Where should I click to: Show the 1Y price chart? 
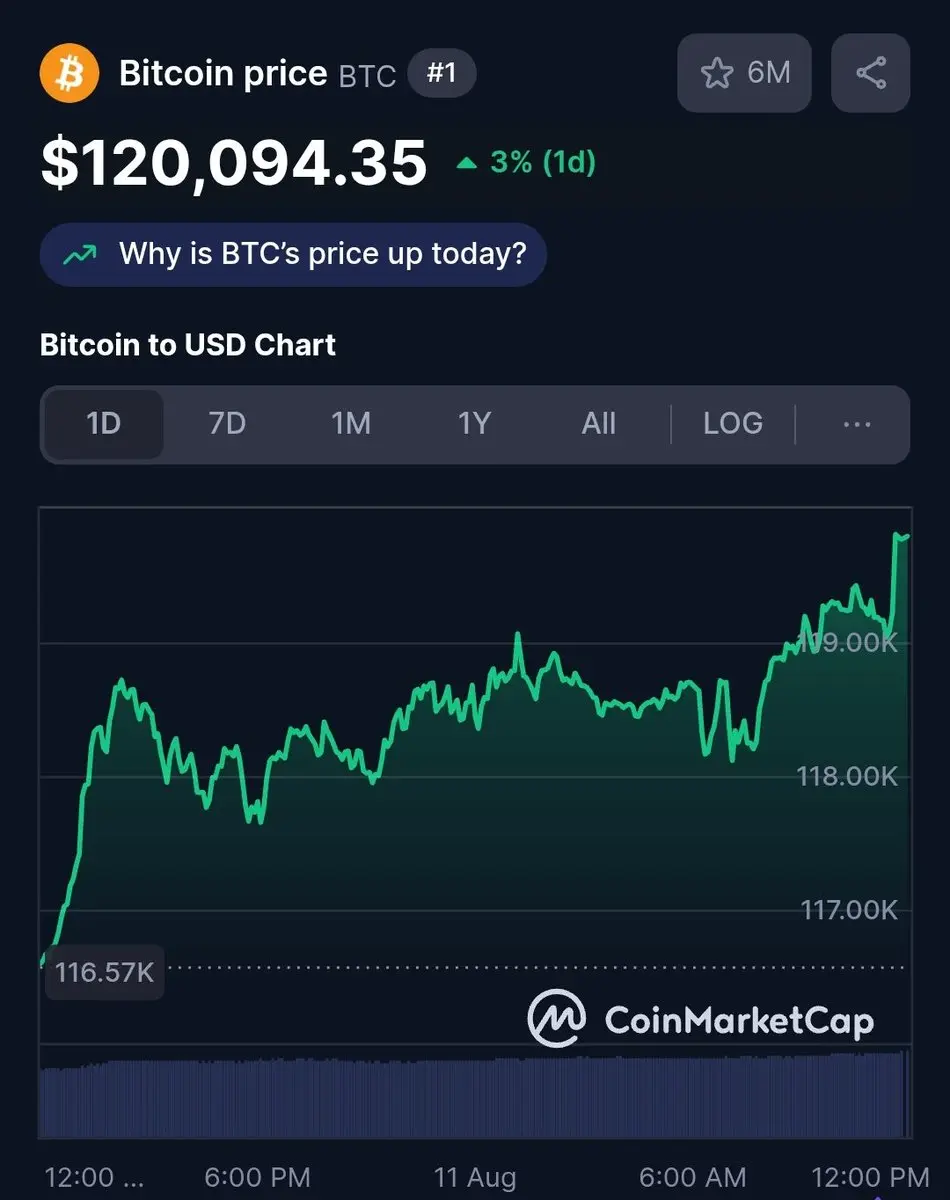point(474,424)
